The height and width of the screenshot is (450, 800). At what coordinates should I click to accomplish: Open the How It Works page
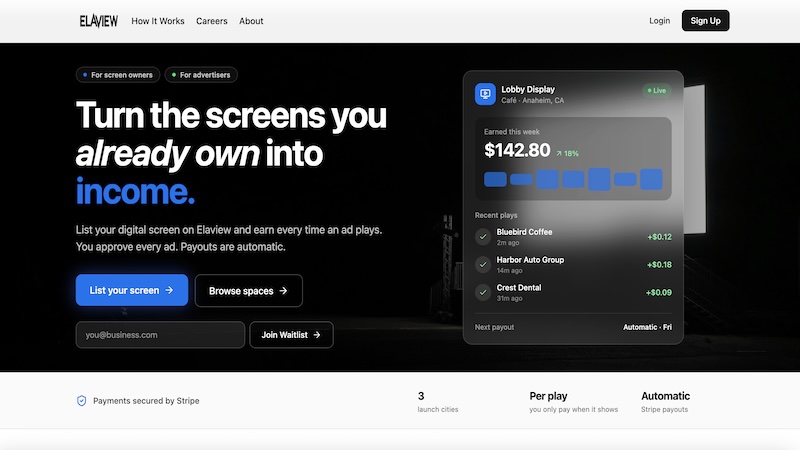158,21
